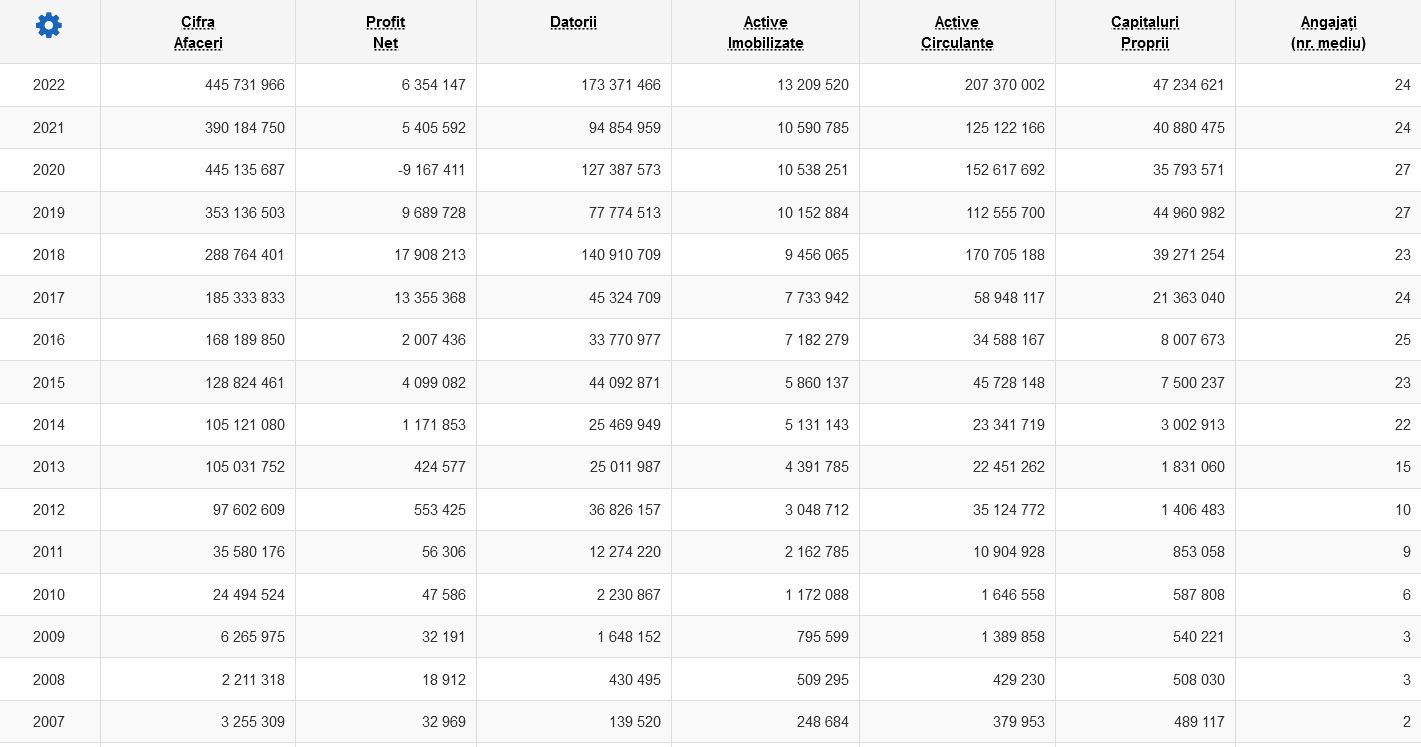
Task: Click turnover value 6 265 975
Action: coord(253,637)
